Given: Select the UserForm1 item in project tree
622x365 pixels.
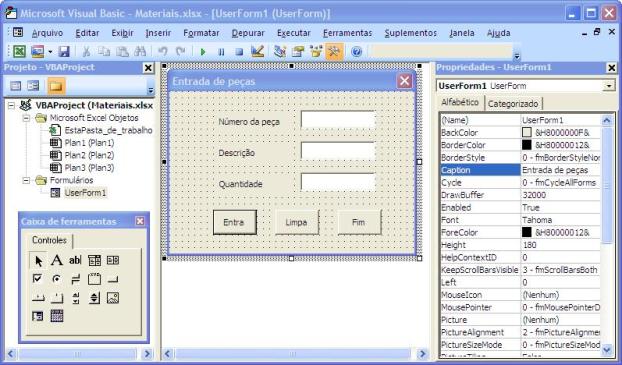Looking at the screenshot, I should click(85, 193).
